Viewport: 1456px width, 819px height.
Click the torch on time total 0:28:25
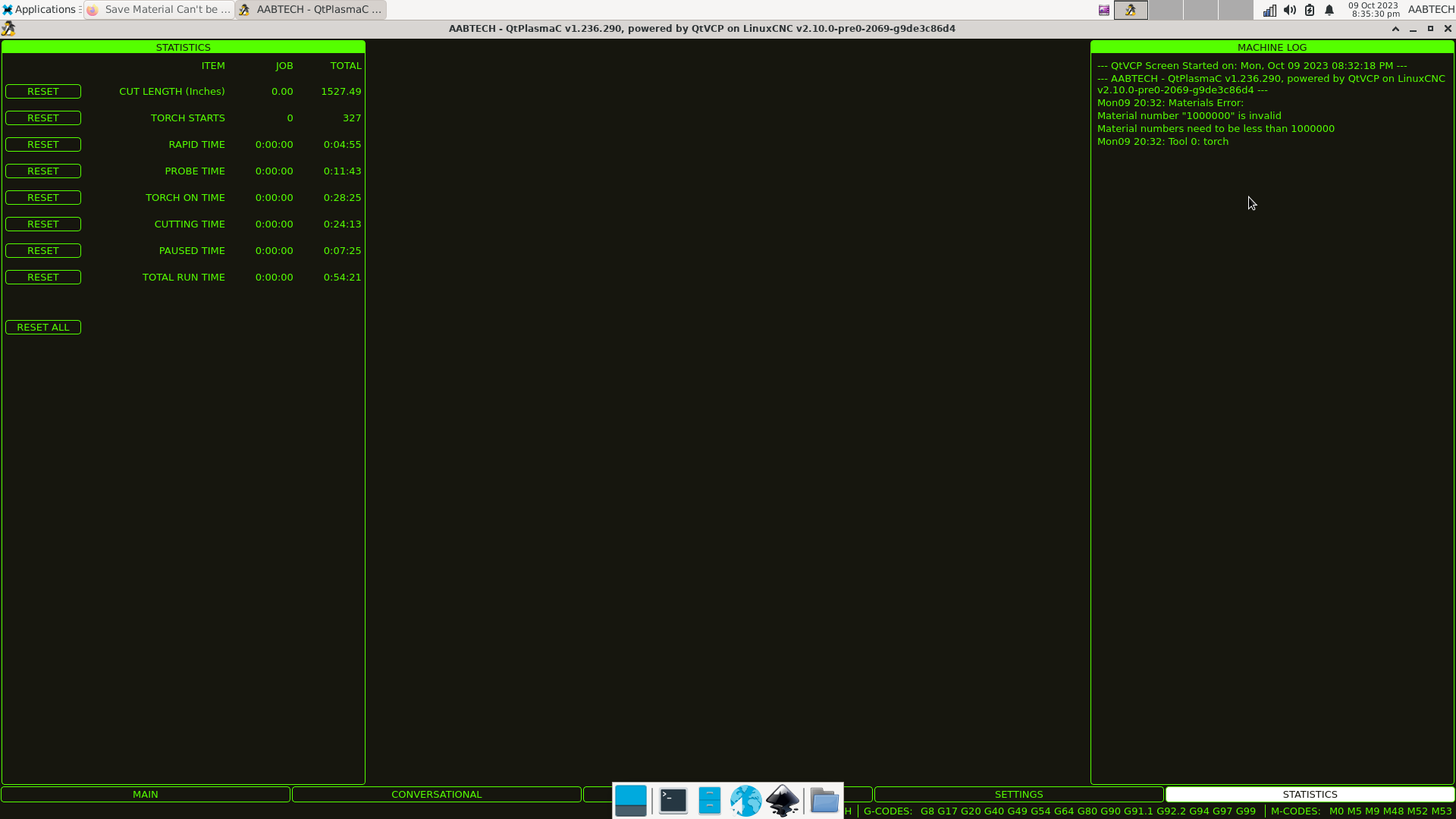tap(343, 198)
